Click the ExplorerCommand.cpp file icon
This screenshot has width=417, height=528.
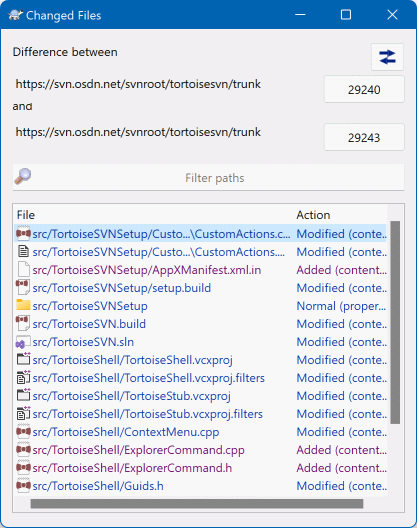[x=23, y=450]
